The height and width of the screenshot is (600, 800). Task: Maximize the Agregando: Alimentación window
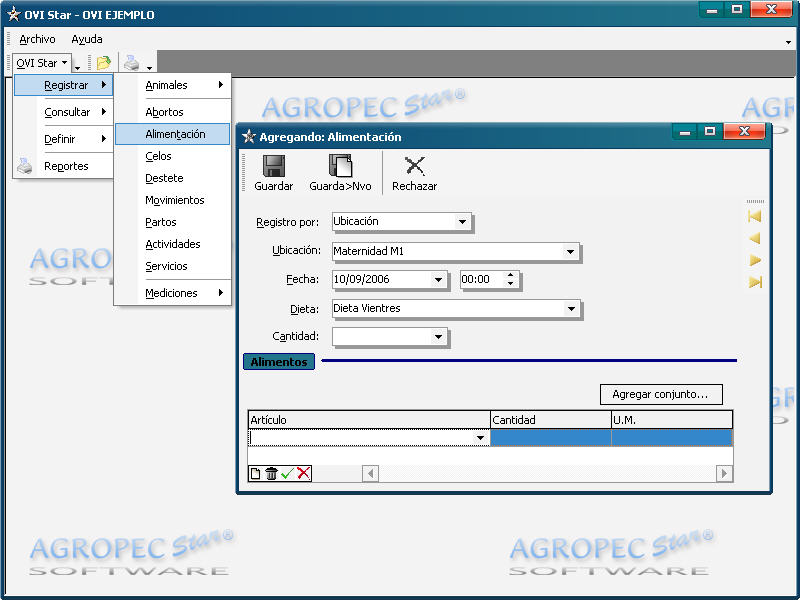click(710, 132)
